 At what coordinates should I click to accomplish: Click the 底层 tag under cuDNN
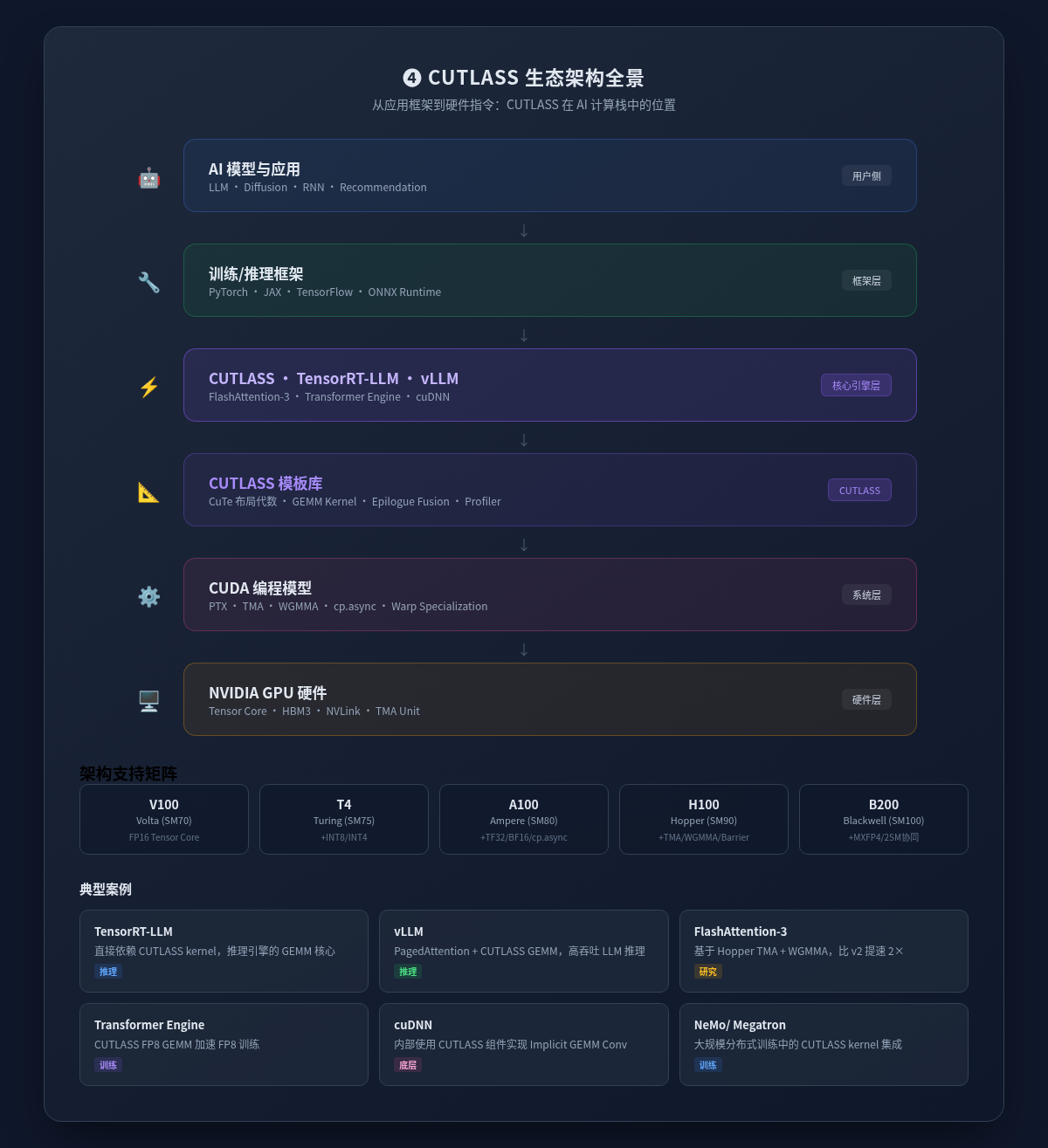[408, 1065]
